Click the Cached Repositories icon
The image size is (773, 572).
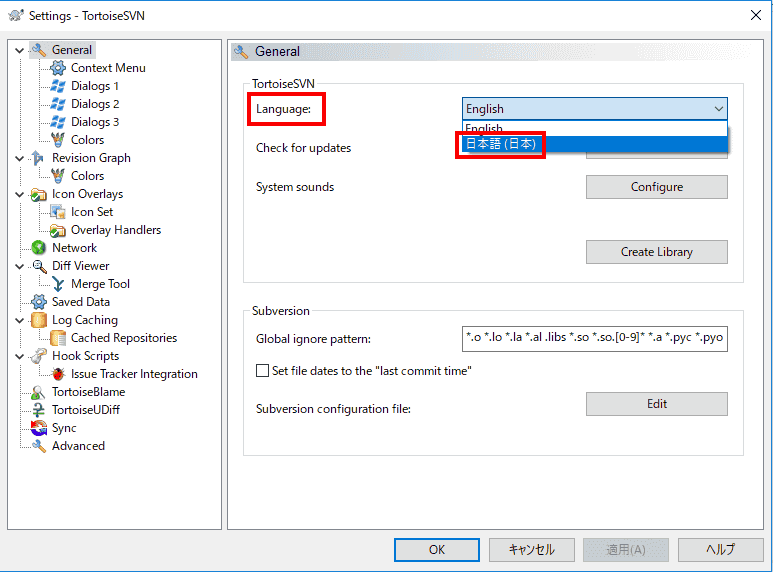(58, 338)
